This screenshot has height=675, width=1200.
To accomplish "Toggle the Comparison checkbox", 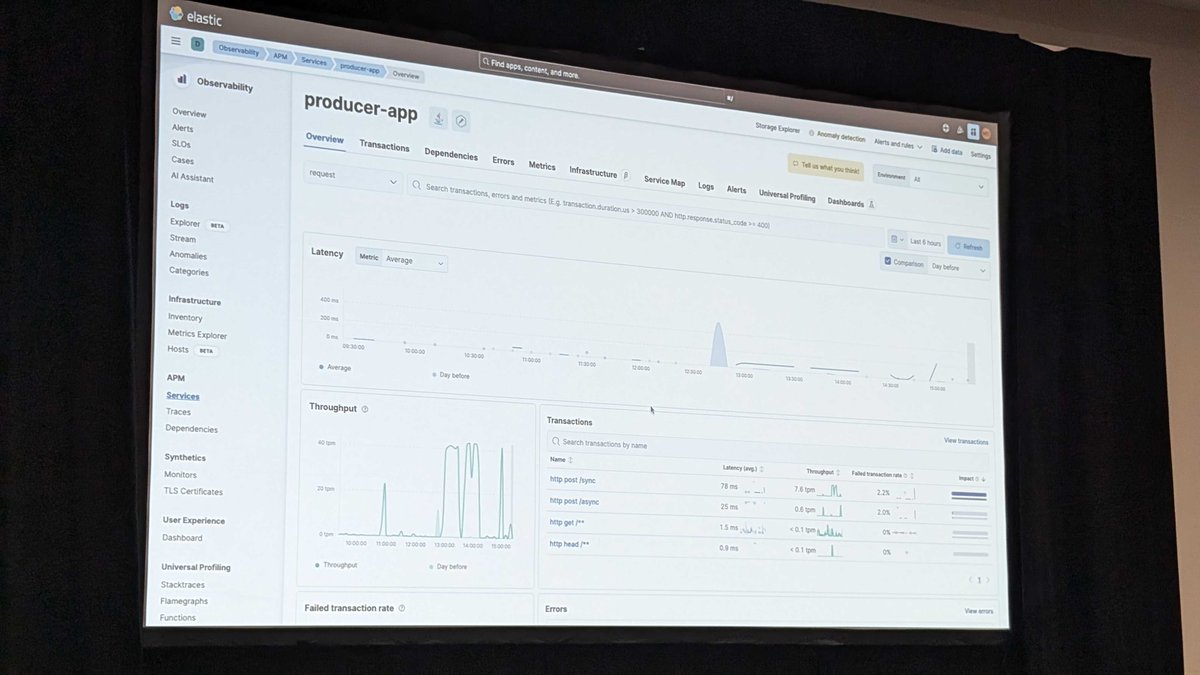I will (x=887, y=261).
